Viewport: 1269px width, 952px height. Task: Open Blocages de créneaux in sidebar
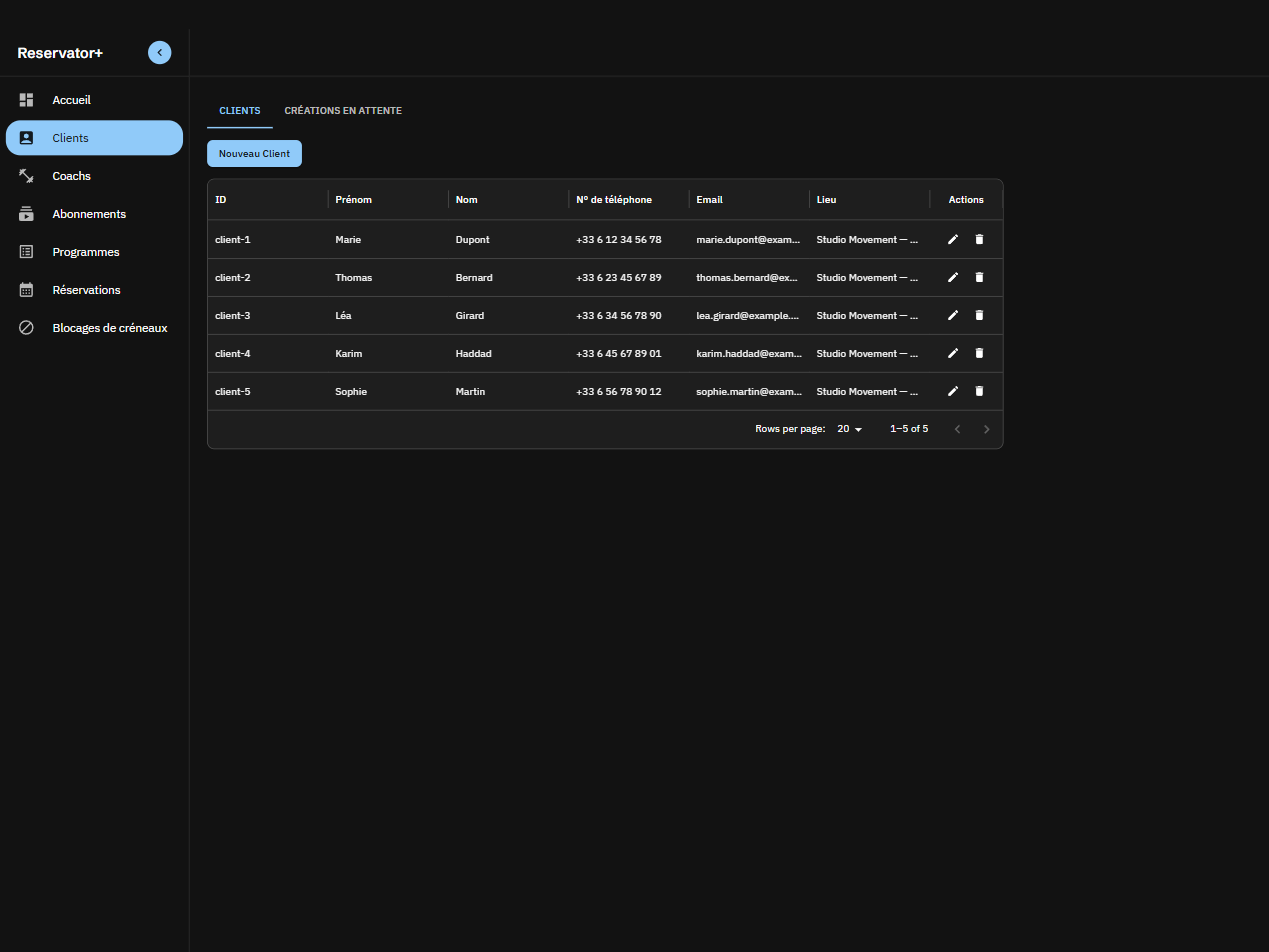point(94,328)
